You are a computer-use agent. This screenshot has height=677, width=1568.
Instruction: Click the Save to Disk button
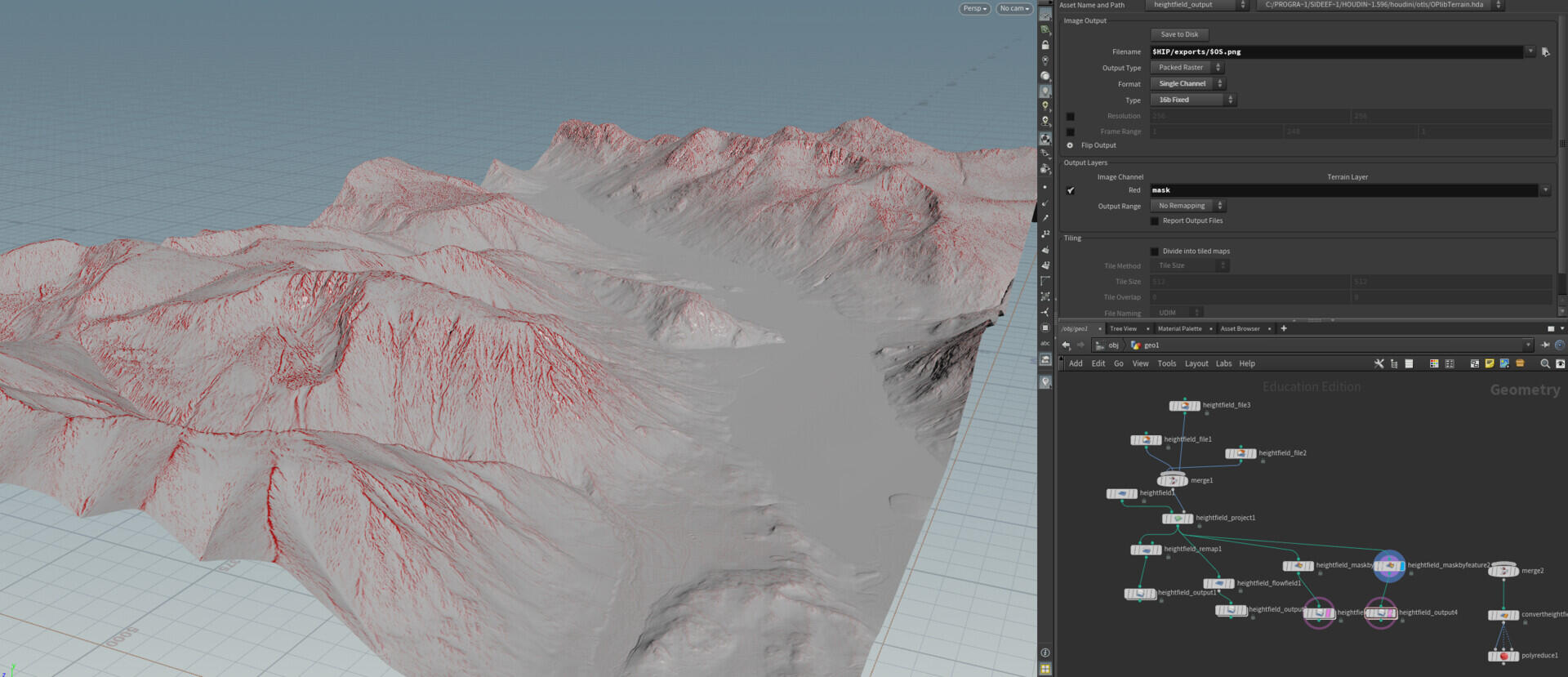1179,34
